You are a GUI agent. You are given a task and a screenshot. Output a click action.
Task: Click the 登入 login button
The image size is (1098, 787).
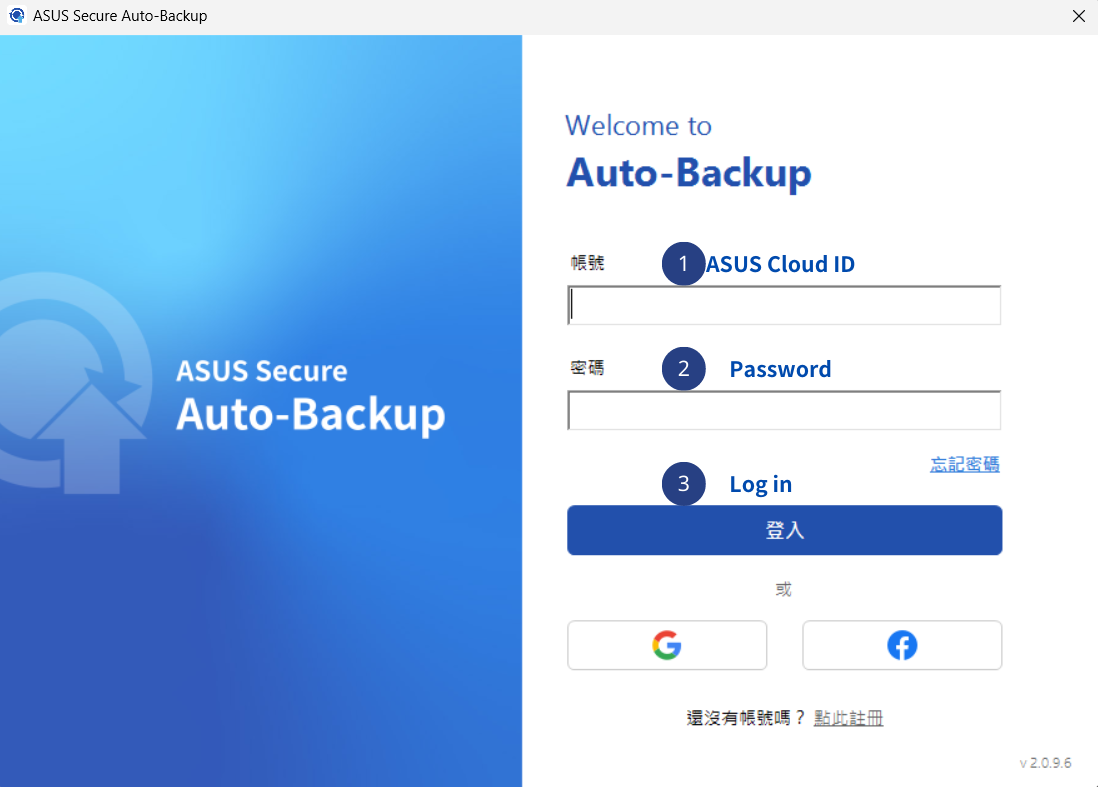(x=784, y=530)
